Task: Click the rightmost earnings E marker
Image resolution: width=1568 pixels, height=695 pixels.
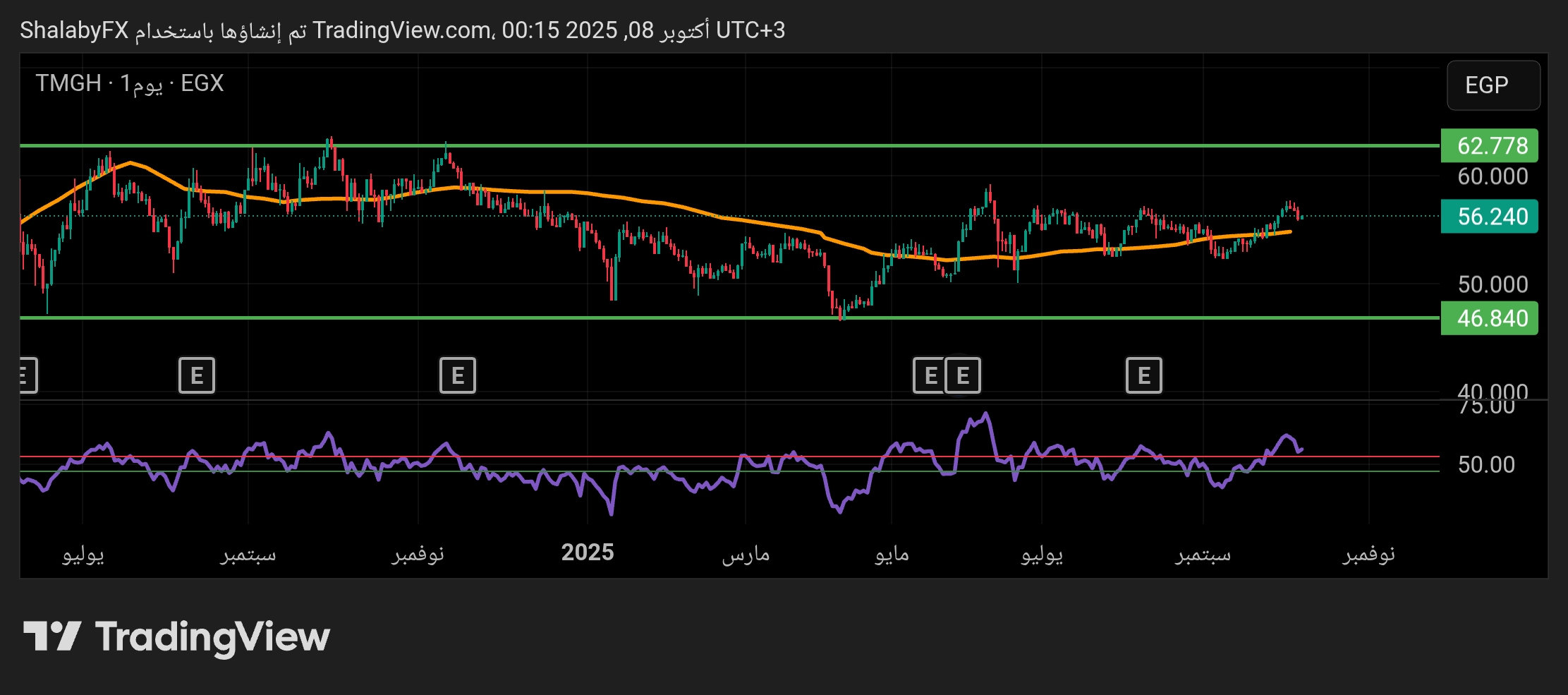Action: tap(1143, 375)
